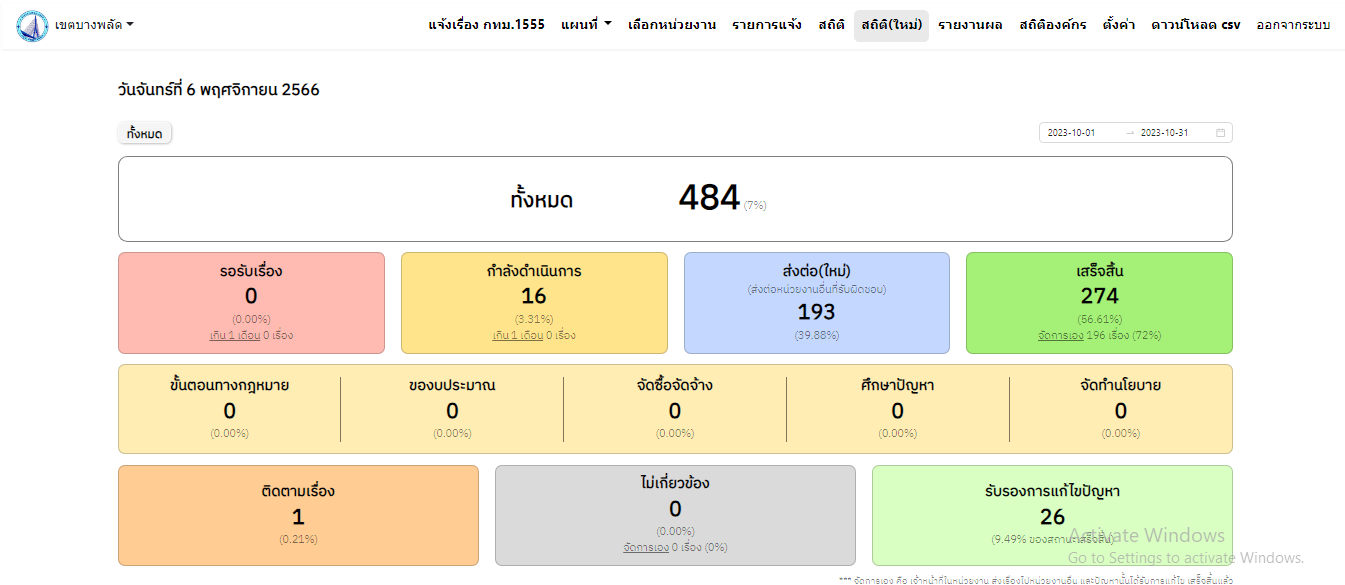Open แจ้งเรื่อง กทม.1555 from the navbar
This screenshot has height=585, width=1345.
pyautogui.click(x=486, y=25)
